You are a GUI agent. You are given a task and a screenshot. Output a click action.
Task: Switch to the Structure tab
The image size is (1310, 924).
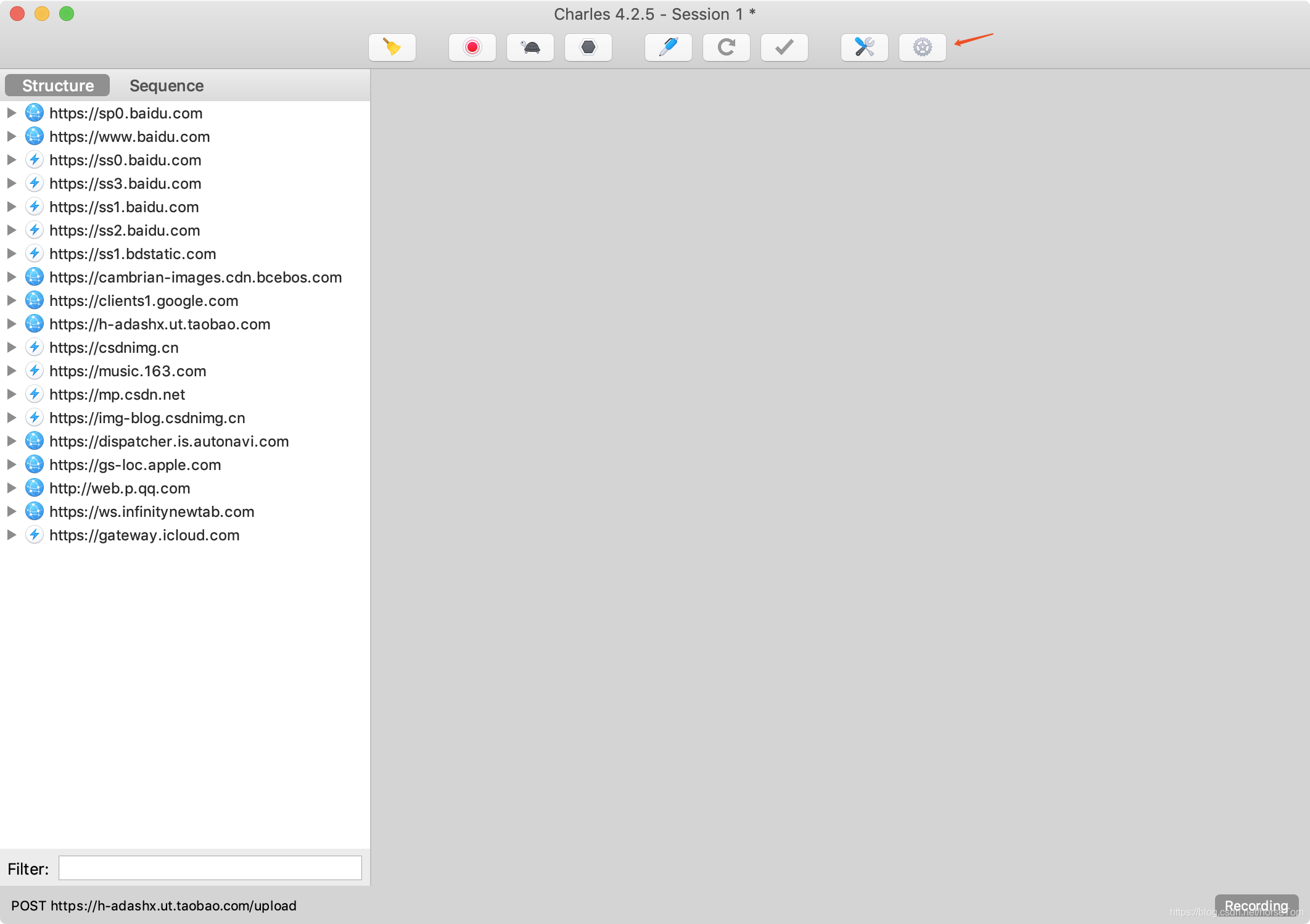point(57,85)
